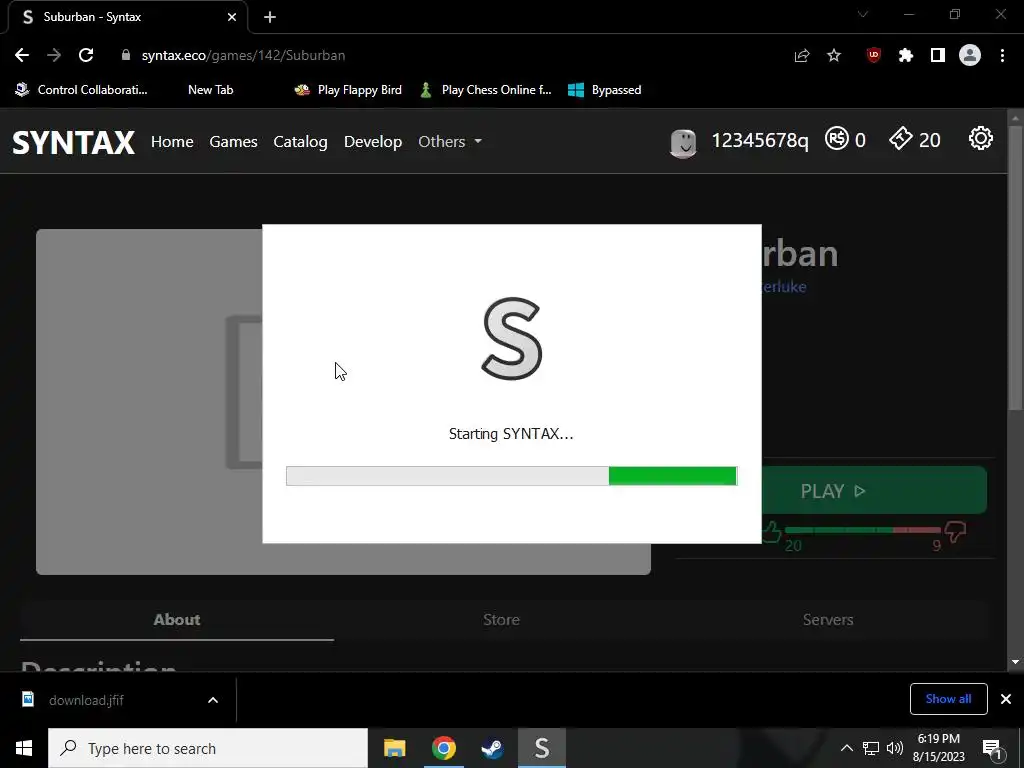The width and height of the screenshot is (1024, 768).
Task: Switch to the Servers tab
Action: tap(828, 620)
